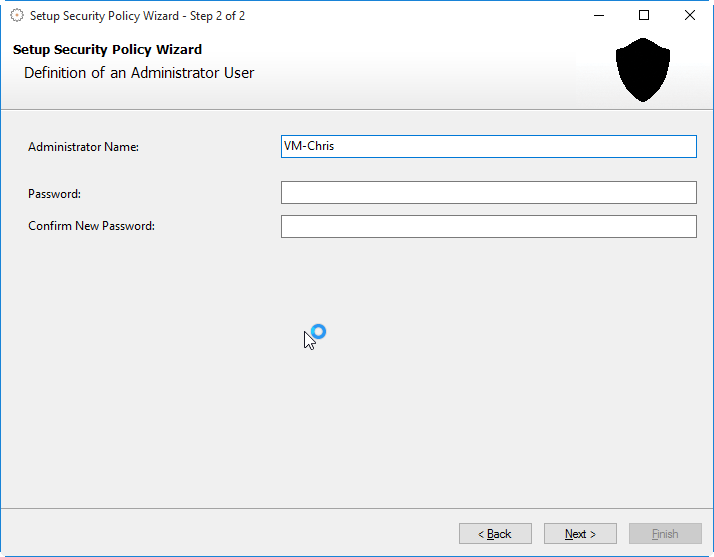Click the "Administrator Name:" label

click(x=83, y=147)
